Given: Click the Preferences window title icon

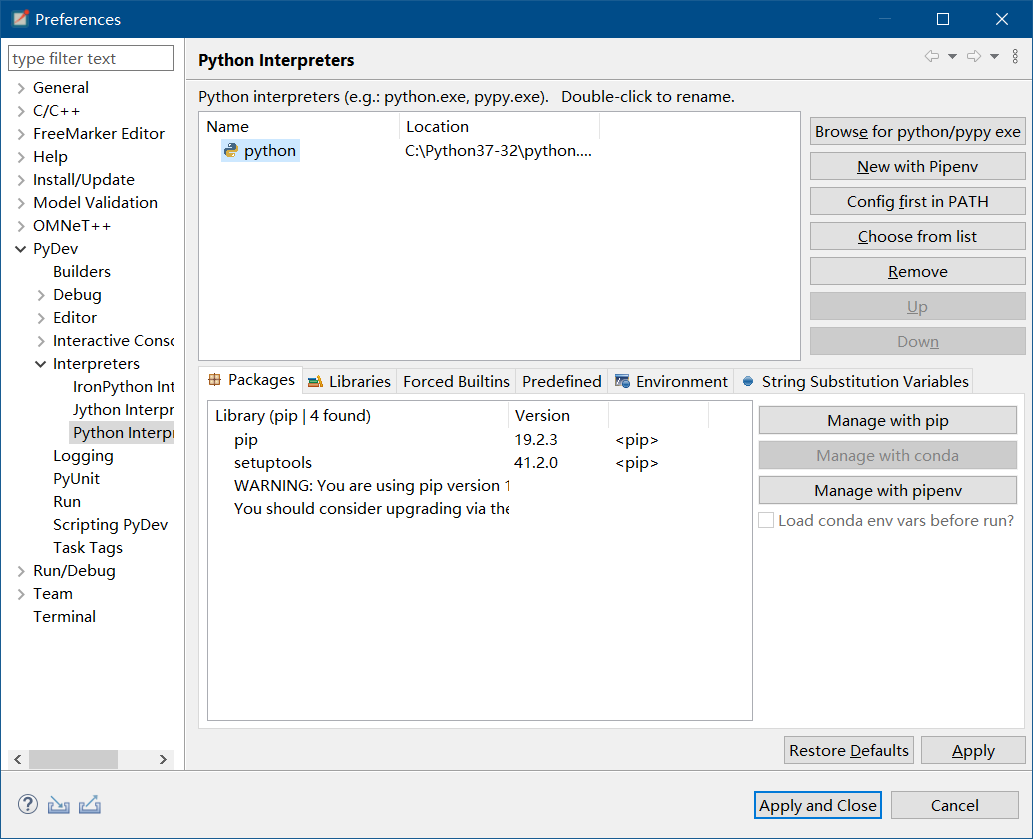Looking at the screenshot, I should [x=19, y=19].
